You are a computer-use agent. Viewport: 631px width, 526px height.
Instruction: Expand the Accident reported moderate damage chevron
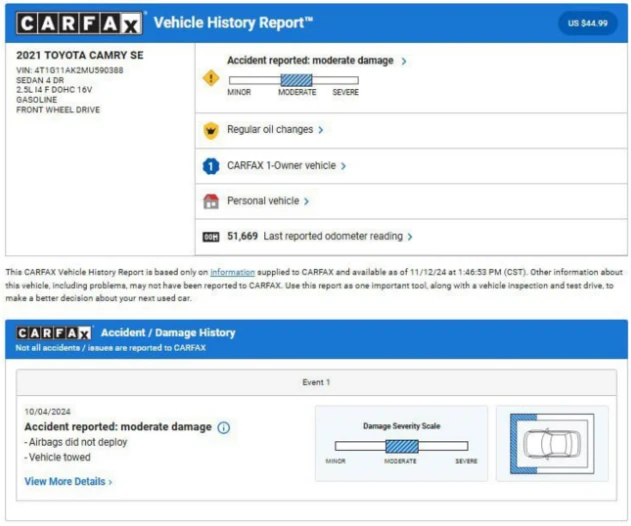(404, 61)
